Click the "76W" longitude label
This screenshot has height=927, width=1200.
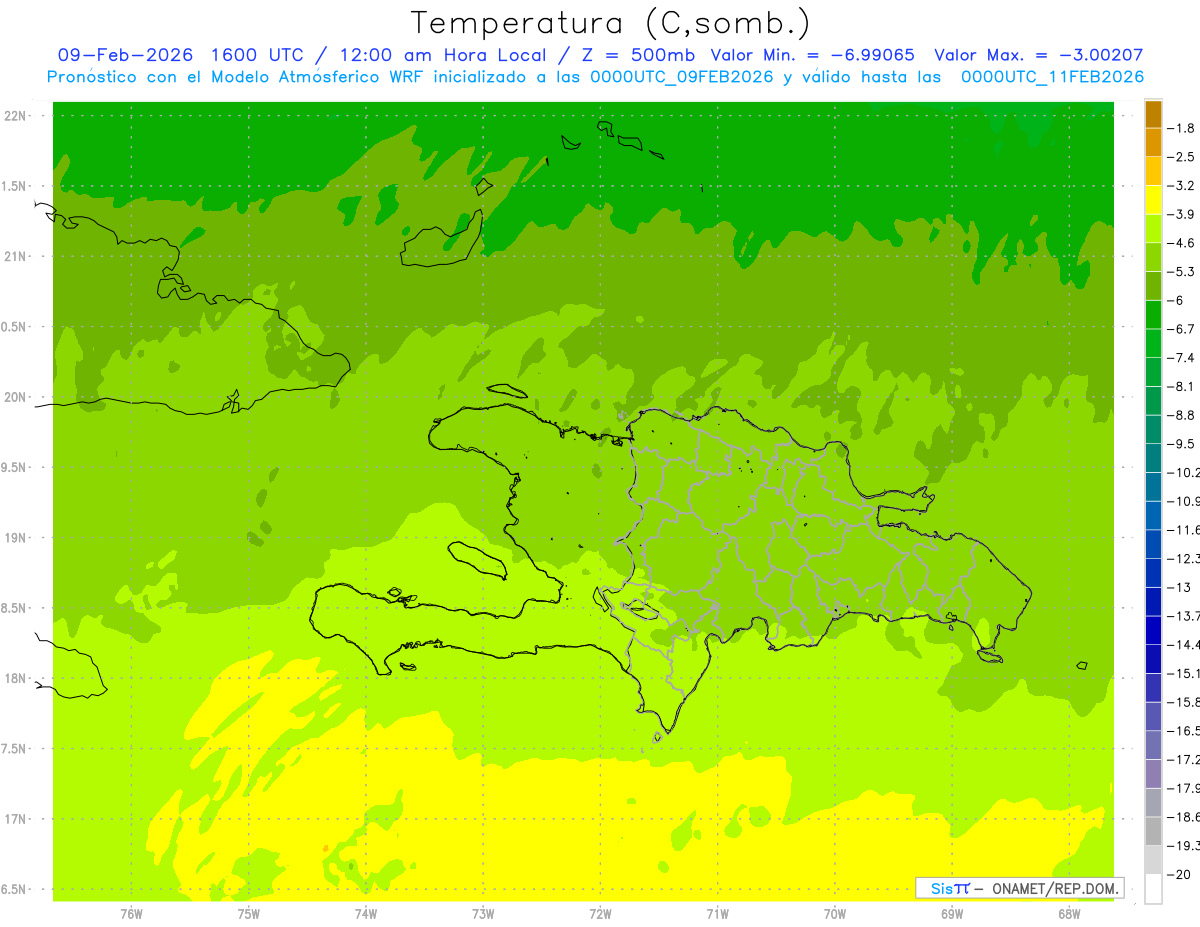coord(131,914)
